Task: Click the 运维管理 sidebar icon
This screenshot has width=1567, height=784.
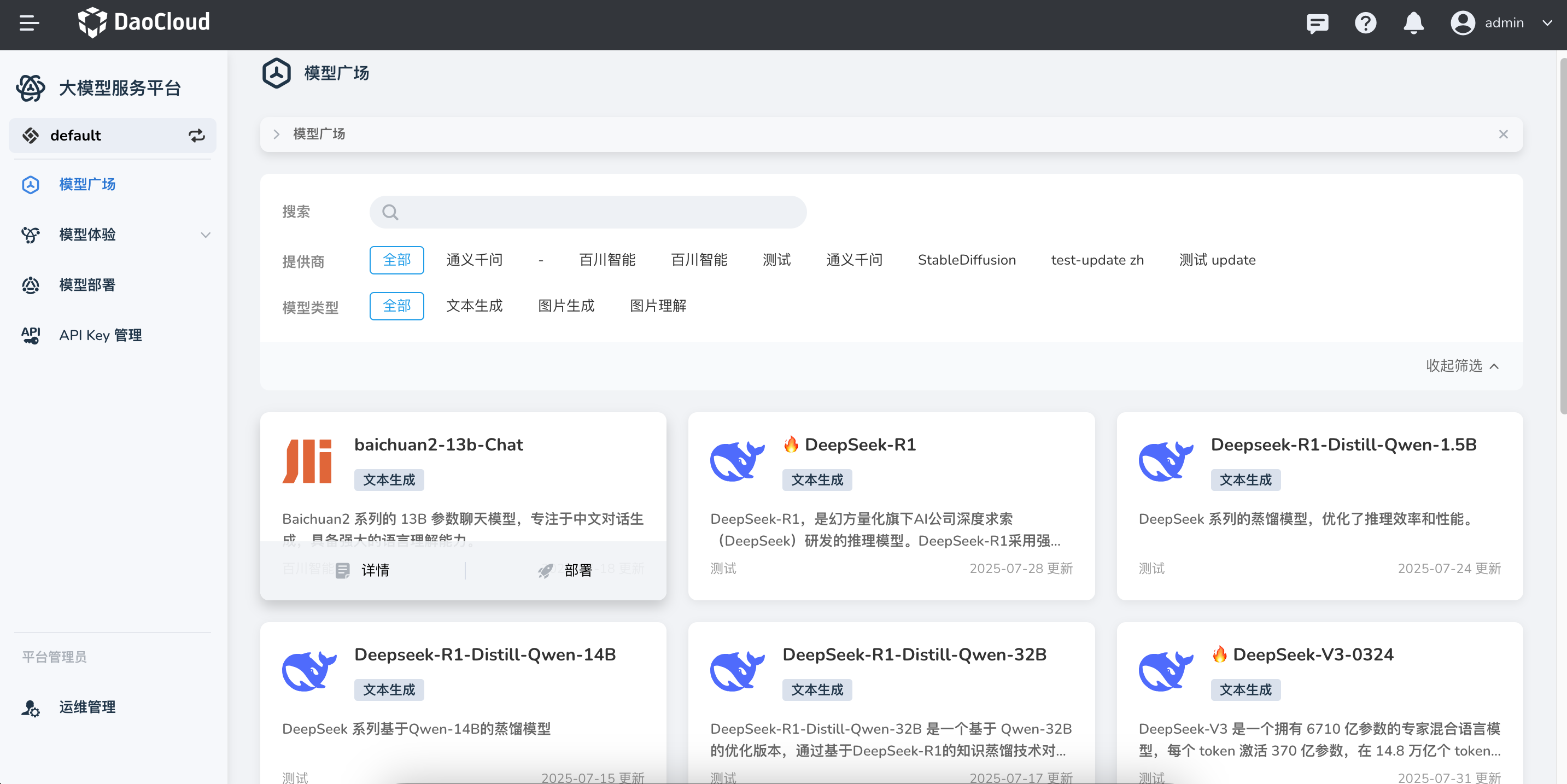Action: [31, 707]
